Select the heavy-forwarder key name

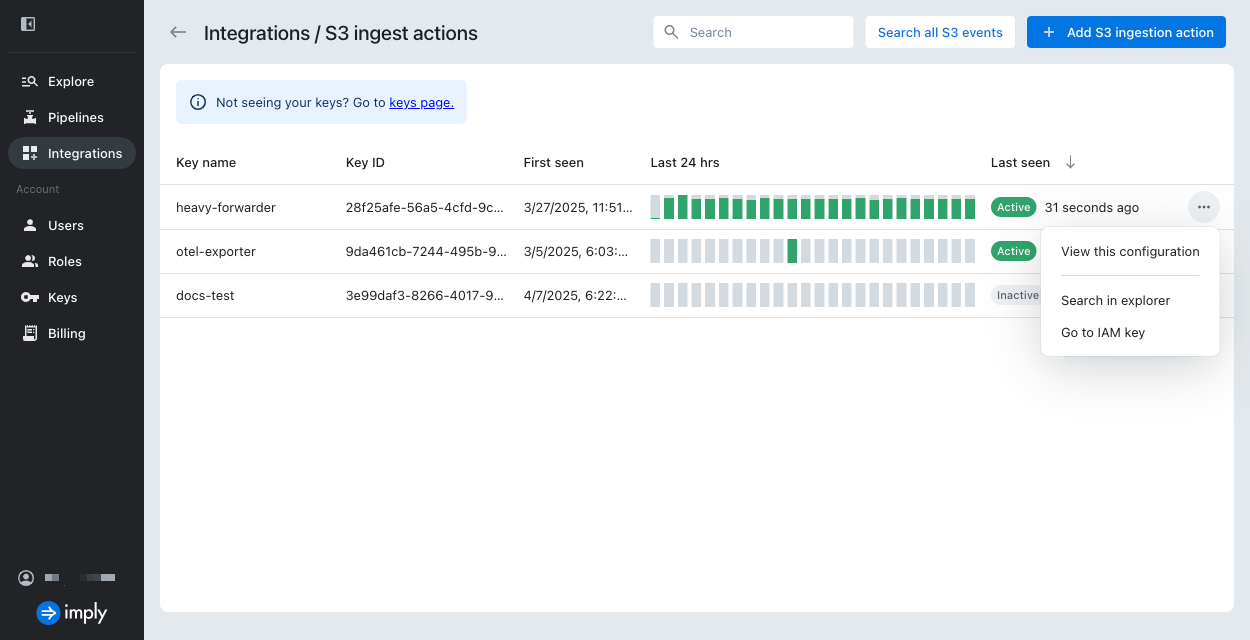(226, 207)
